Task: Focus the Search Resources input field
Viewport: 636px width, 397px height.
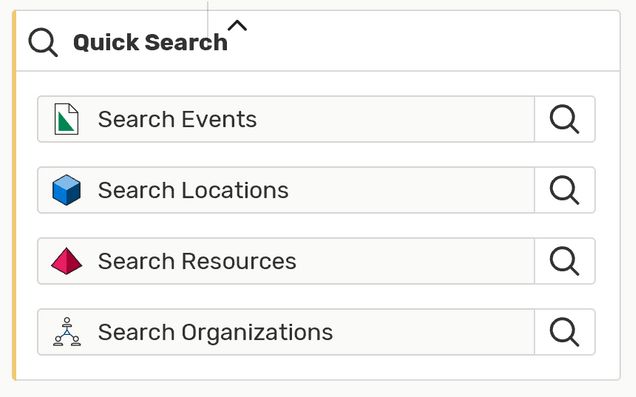Action: 286,261
